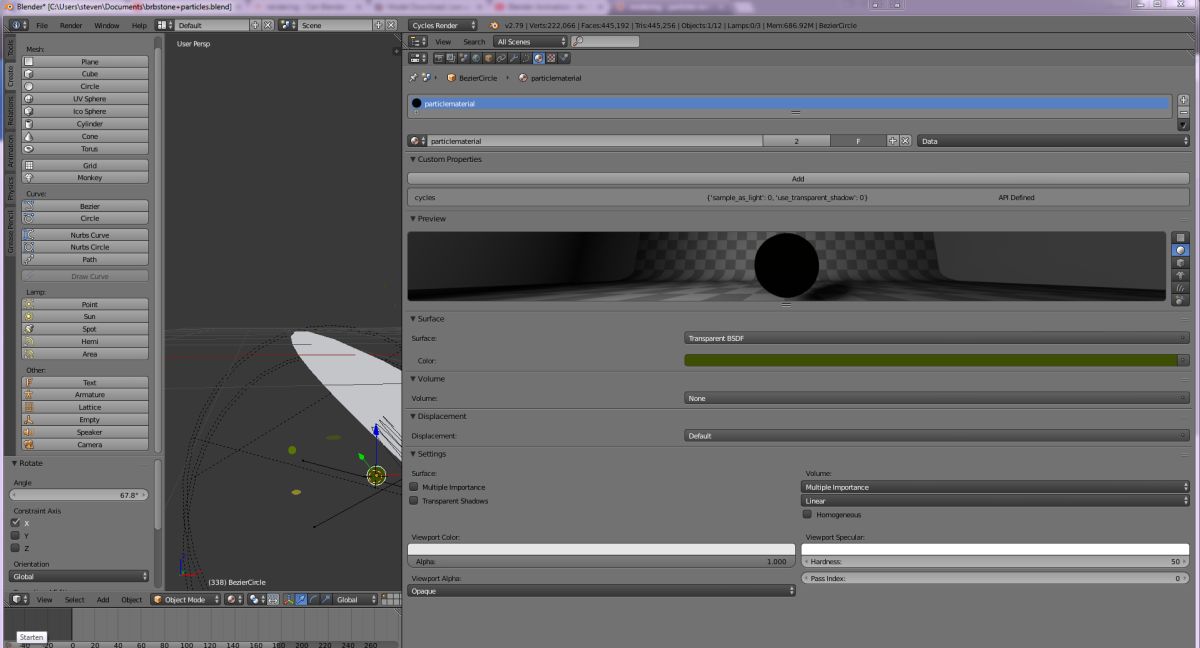Open volume Multiple Importance sampling dropdown
The height and width of the screenshot is (648, 1200).
[x=995, y=487]
